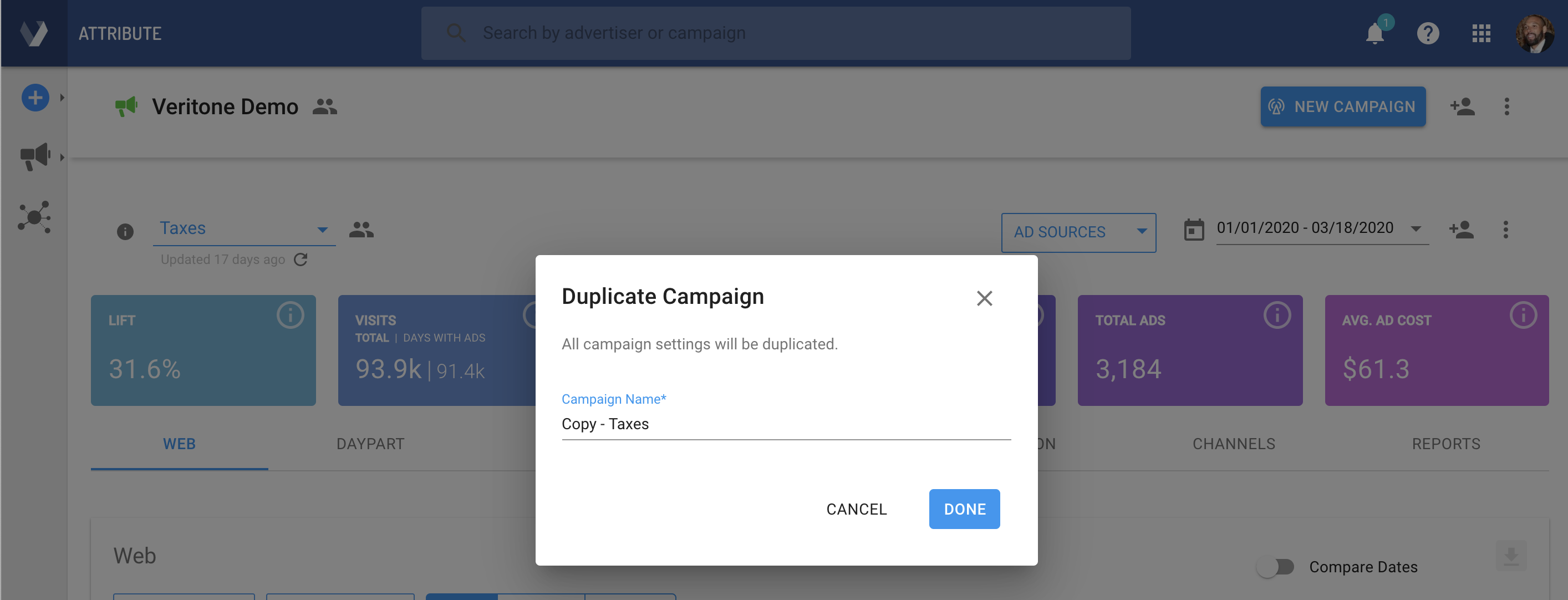Image resolution: width=1568 pixels, height=600 pixels.
Task: Add a user next to New Campaign
Action: coord(1463,106)
